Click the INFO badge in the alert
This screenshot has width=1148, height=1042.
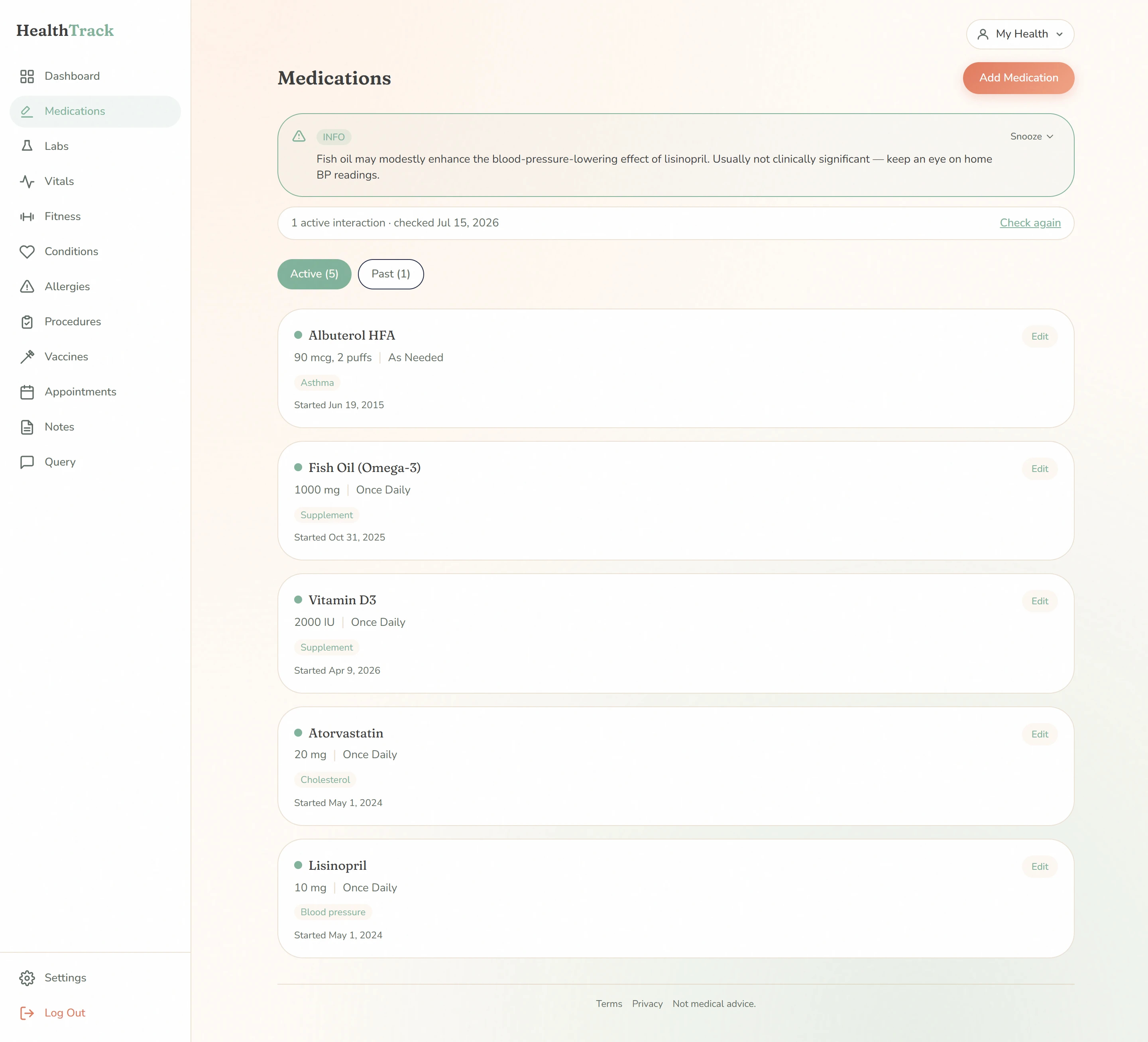334,137
